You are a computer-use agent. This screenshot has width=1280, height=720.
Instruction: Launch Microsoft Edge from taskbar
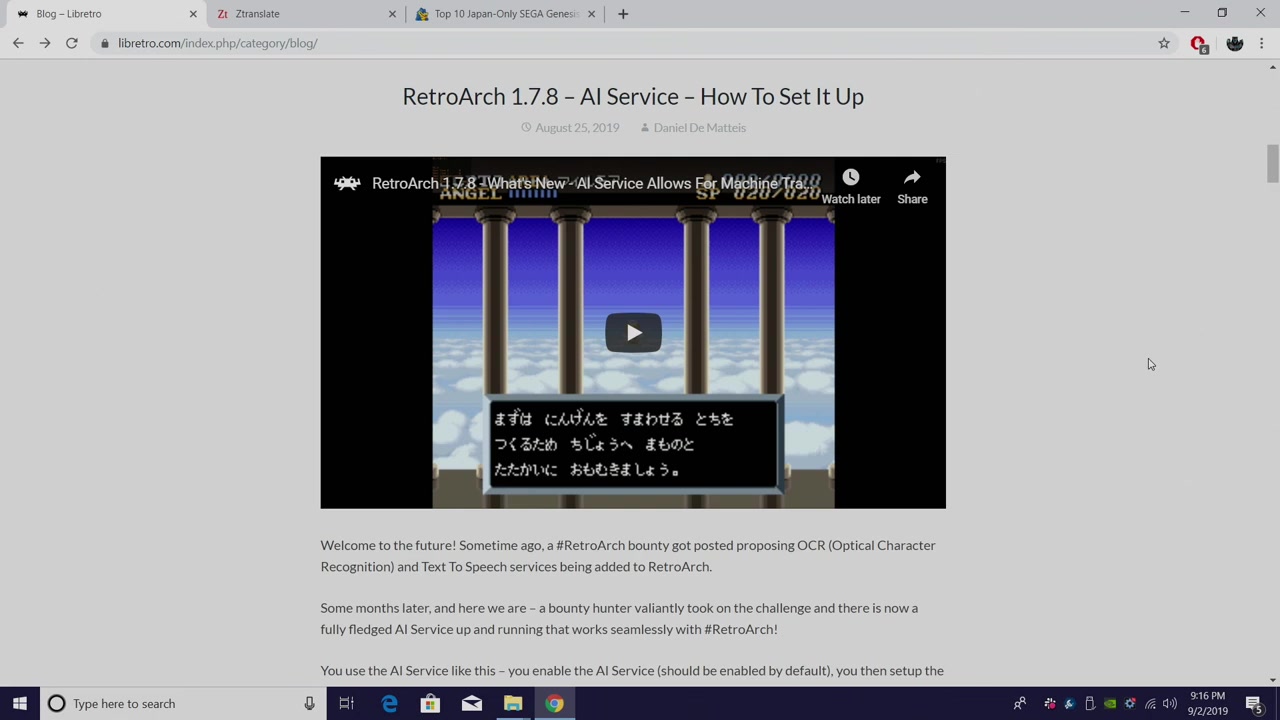click(389, 704)
